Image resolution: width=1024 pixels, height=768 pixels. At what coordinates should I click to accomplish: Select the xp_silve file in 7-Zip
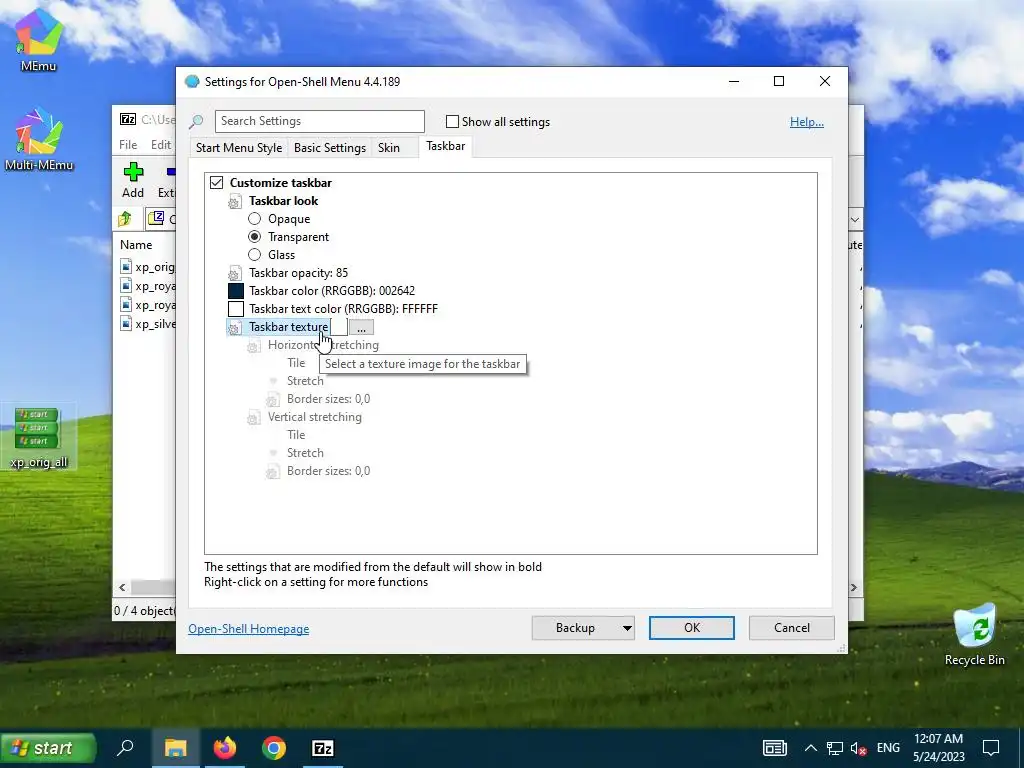[x=148, y=324]
